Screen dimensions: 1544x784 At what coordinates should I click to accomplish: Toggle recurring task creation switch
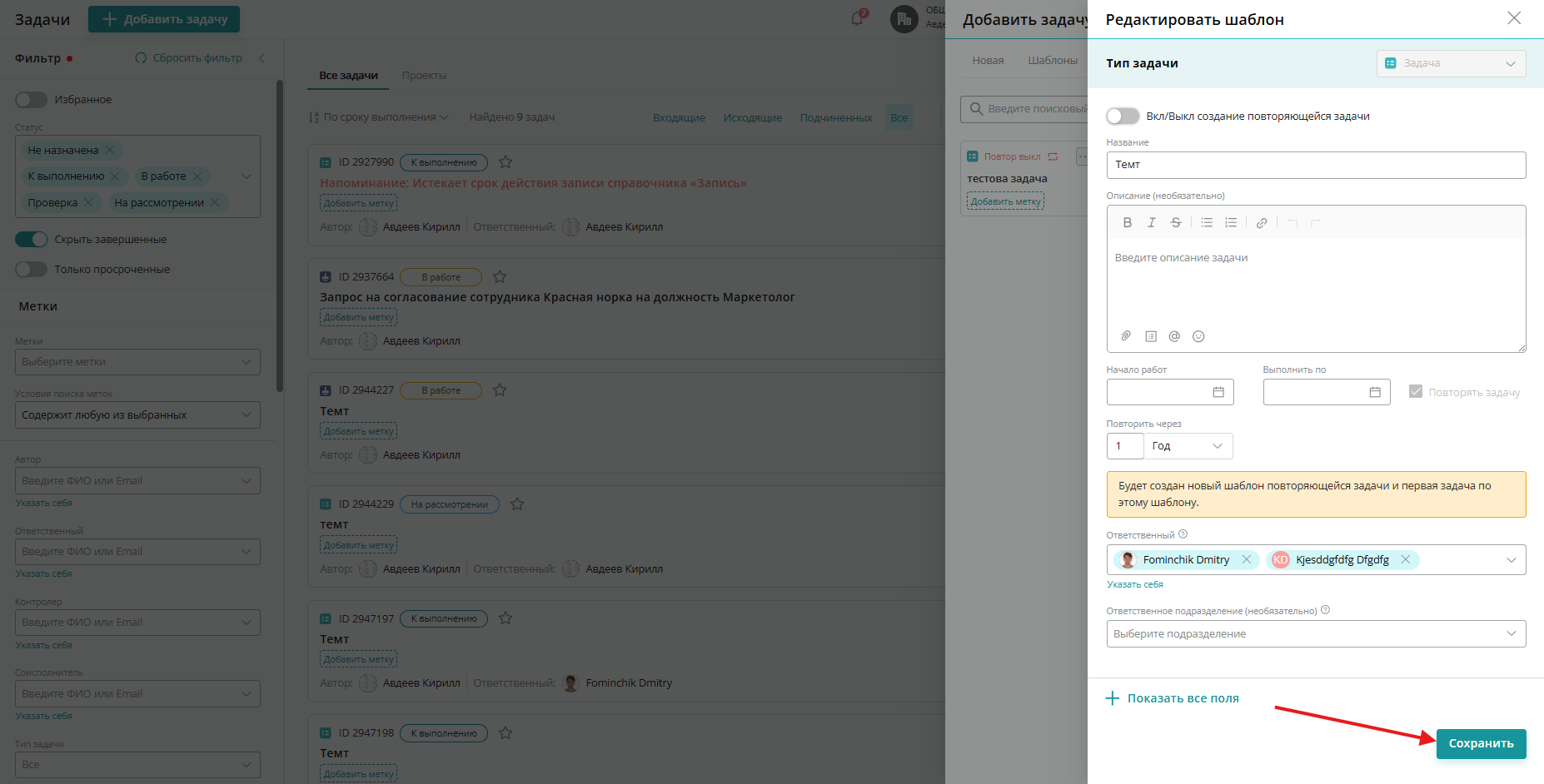1123,117
